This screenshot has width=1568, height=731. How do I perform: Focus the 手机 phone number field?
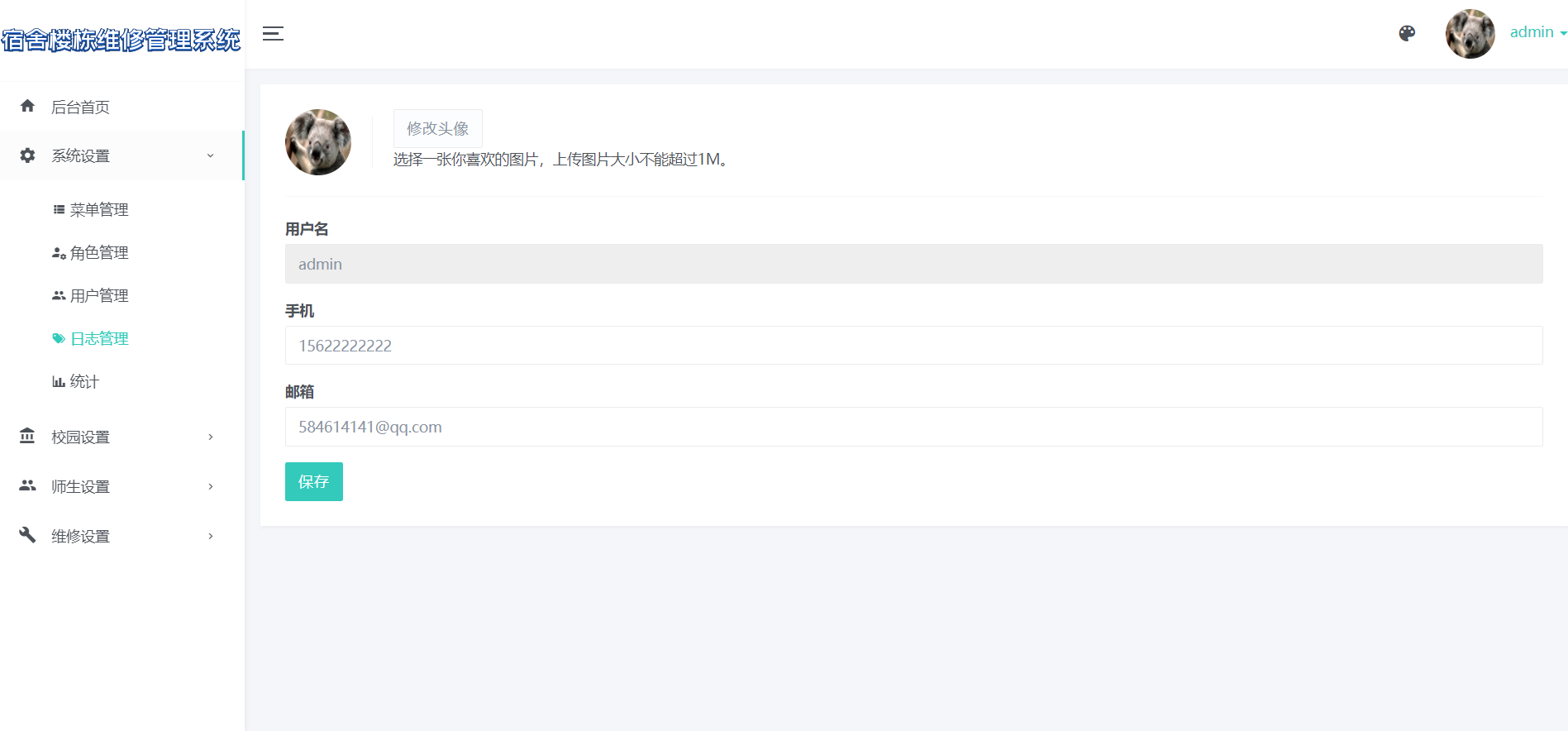coord(913,346)
